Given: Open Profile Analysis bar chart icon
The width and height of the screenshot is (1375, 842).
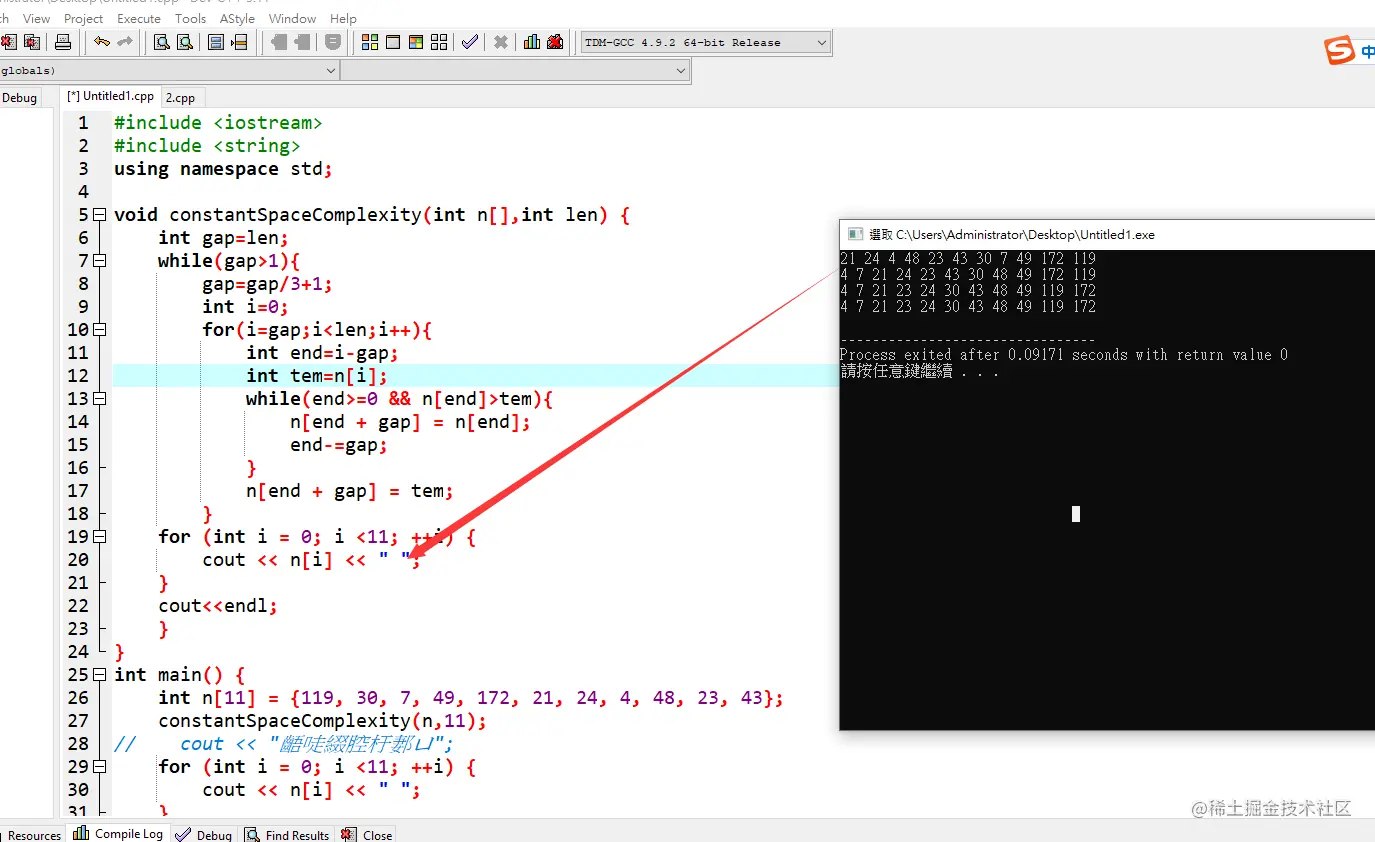Looking at the screenshot, I should (532, 42).
